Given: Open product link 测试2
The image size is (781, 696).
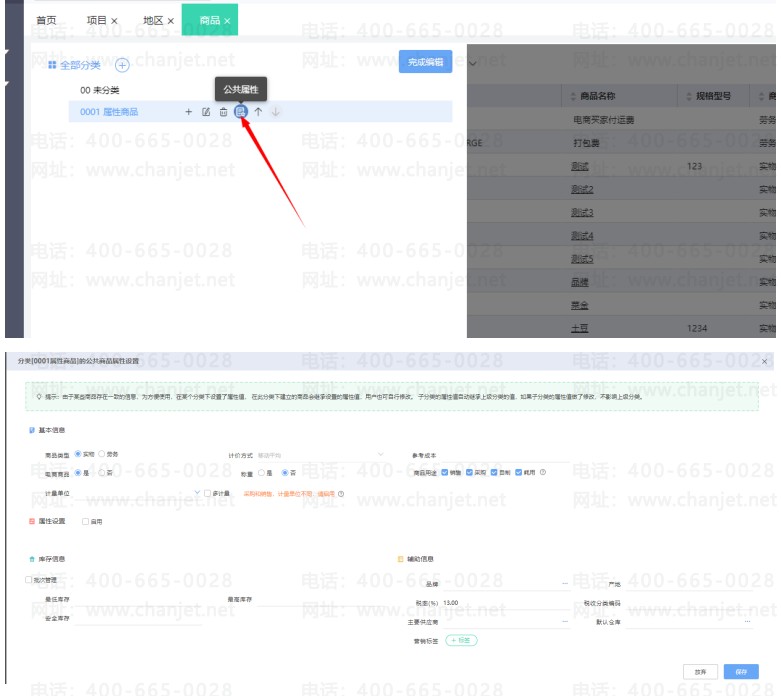Looking at the screenshot, I should pyautogui.click(x=582, y=189).
